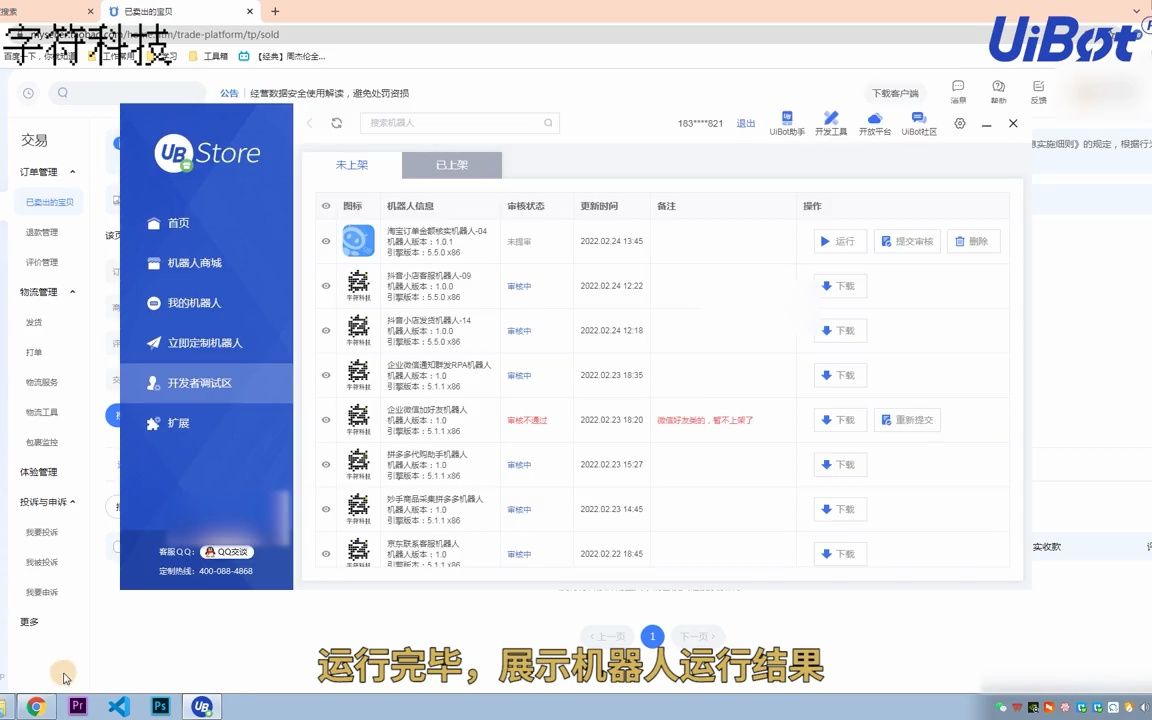Open the 开放平台 cloud icon

pos(877,122)
